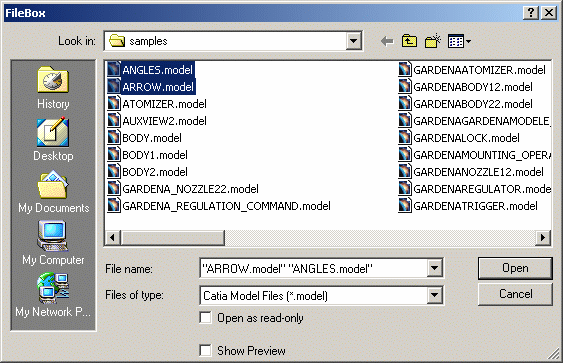Go to the Desktop place icon
The width and height of the screenshot is (563, 363).
click(53, 132)
